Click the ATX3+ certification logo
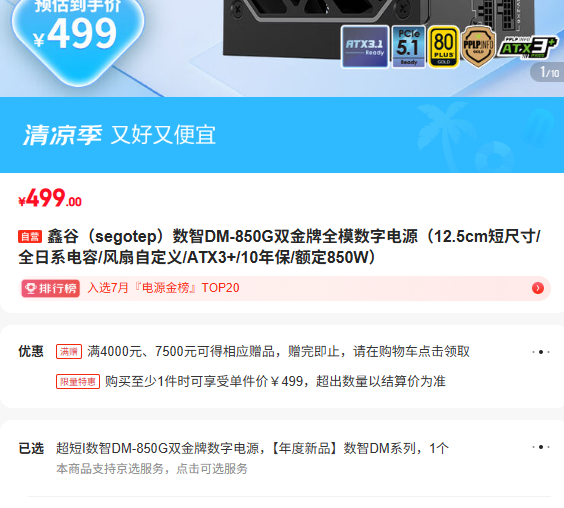The height and width of the screenshot is (508, 564). [527, 47]
